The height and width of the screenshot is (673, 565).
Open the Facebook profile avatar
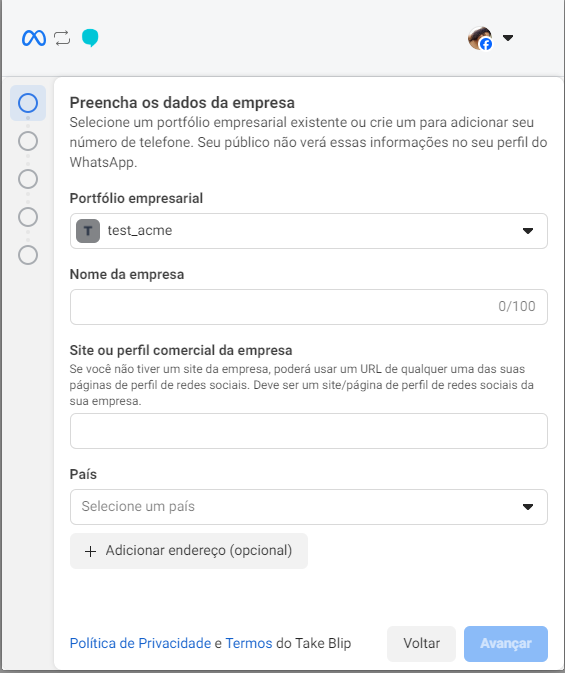coord(480,38)
